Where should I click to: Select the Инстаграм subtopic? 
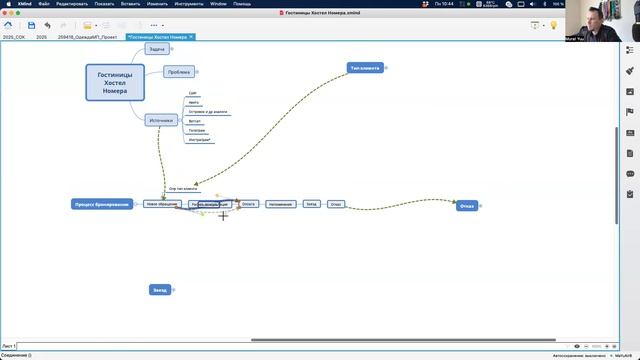(x=200, y=140)
